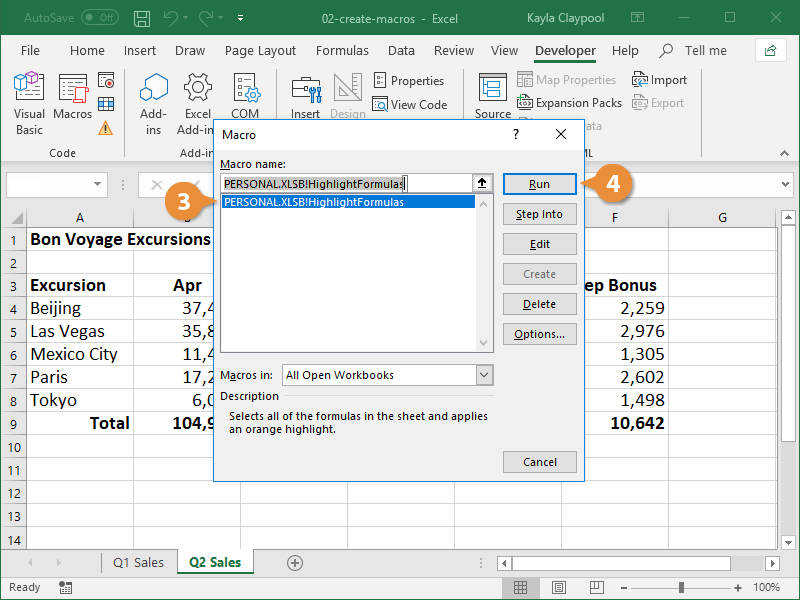
Task: Undo the last action
Action: 170,18
